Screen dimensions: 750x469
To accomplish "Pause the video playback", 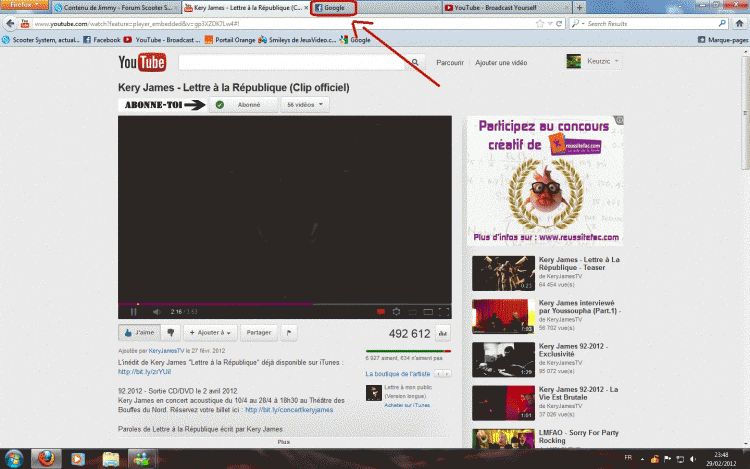I will pos(133,312).
